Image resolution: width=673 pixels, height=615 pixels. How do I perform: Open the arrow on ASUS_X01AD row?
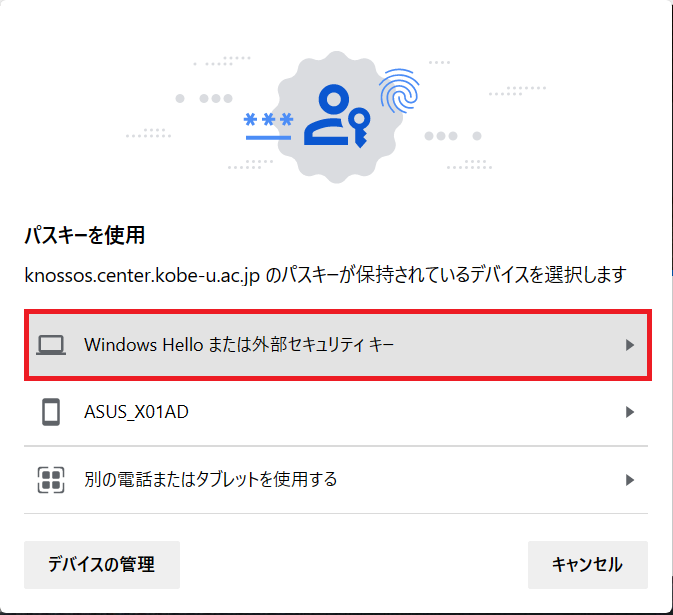coord(630,412)
